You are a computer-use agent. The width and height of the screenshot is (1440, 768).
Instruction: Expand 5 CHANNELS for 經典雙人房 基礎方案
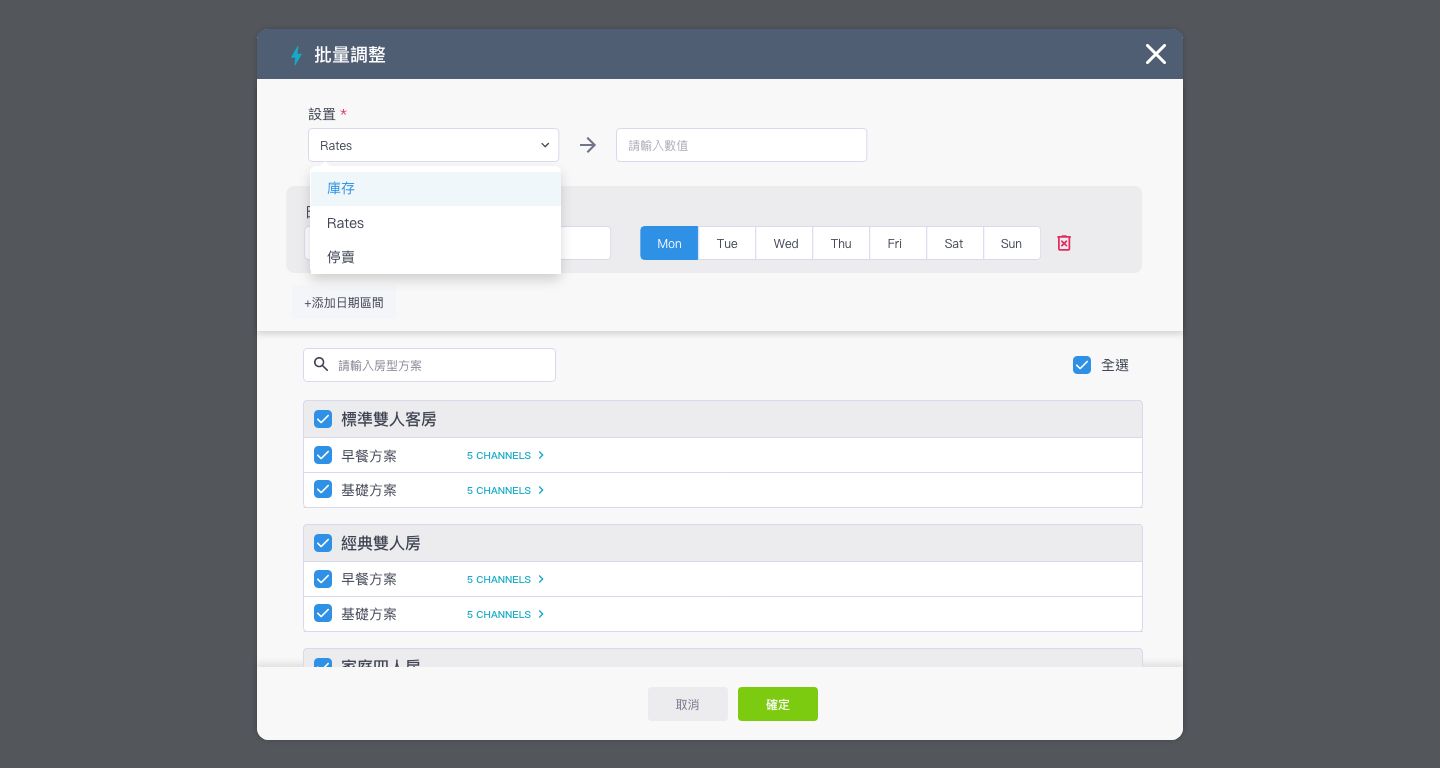[x=505, y=614]
